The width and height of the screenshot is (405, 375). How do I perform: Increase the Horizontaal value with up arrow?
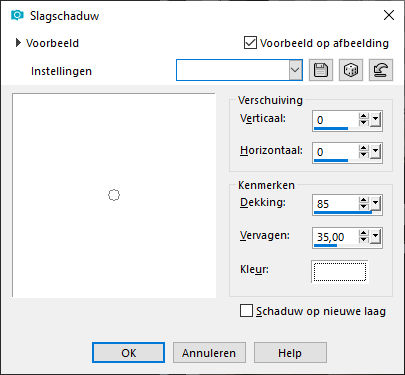(x=364, y=148)
